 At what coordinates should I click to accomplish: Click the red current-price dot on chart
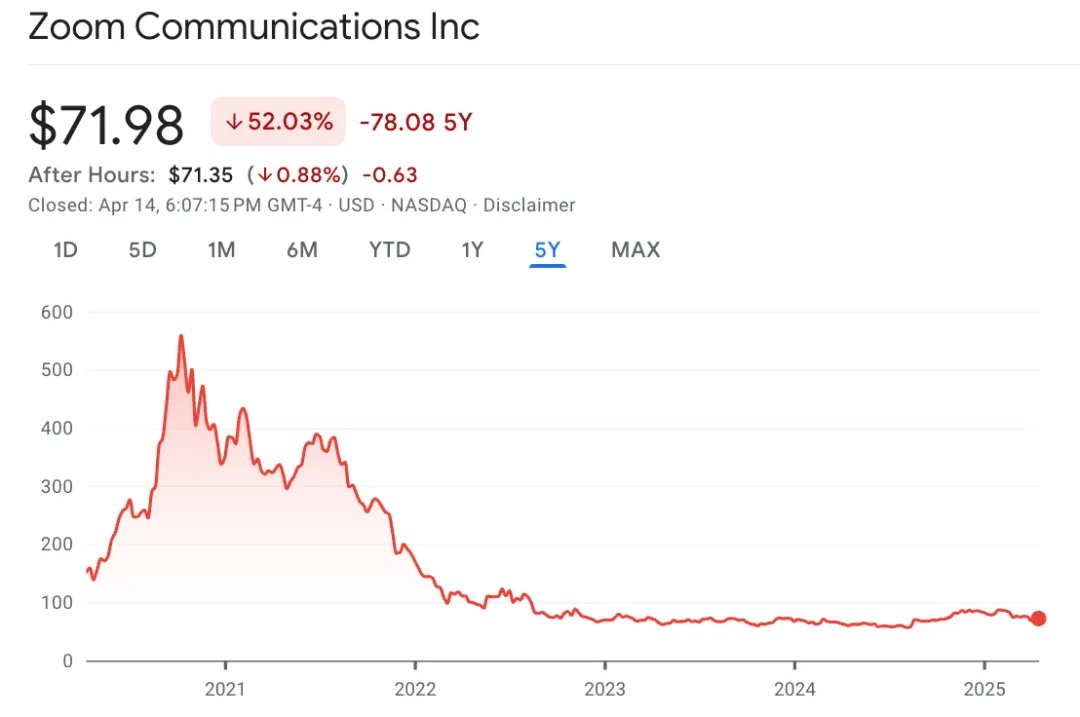pos(1038,619)
